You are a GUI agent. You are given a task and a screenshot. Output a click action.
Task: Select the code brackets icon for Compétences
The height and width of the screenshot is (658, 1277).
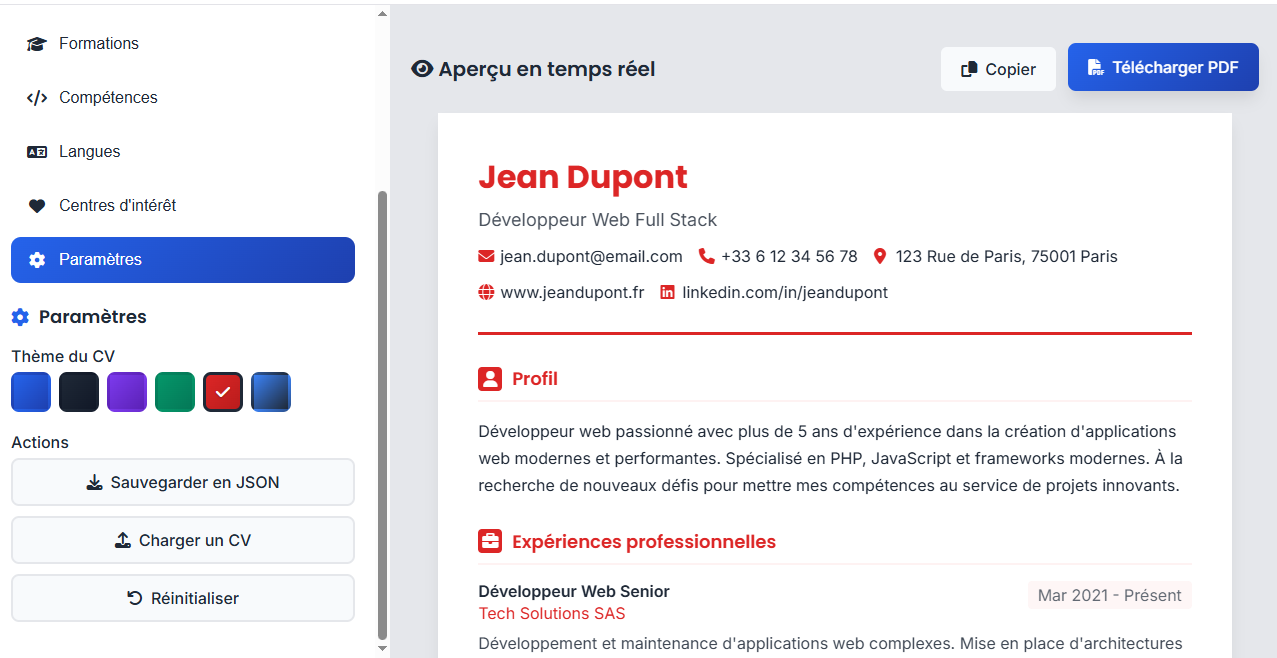click(x=37, y=97)
